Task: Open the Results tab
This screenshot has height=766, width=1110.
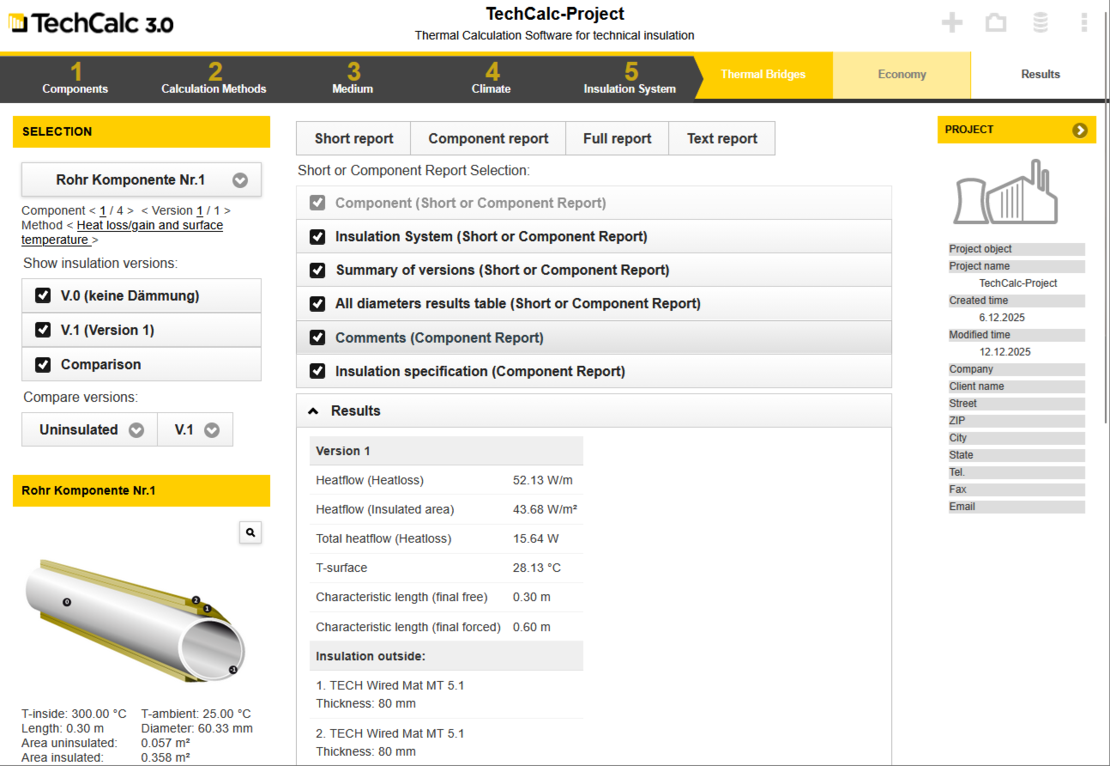Action: point(1040,74)
